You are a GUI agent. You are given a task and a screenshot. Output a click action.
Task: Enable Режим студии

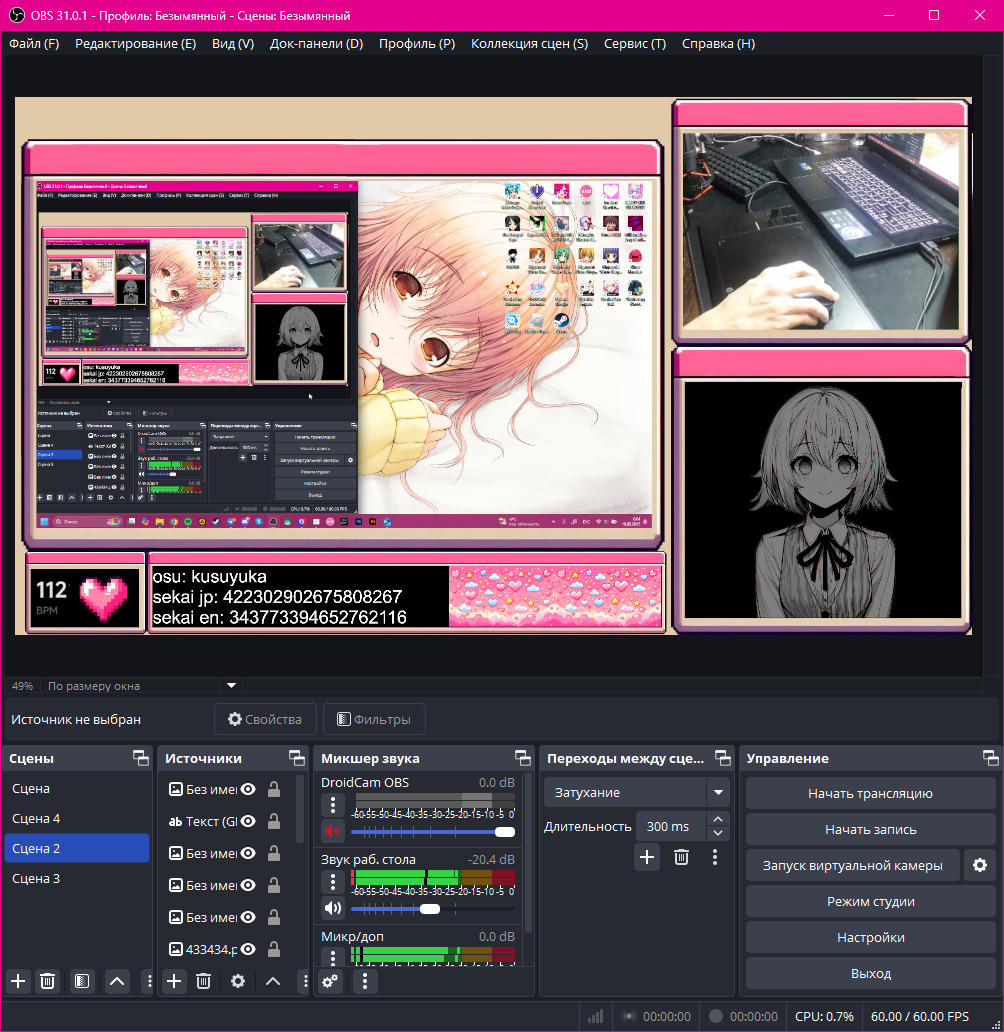click(x=870, y=902)
